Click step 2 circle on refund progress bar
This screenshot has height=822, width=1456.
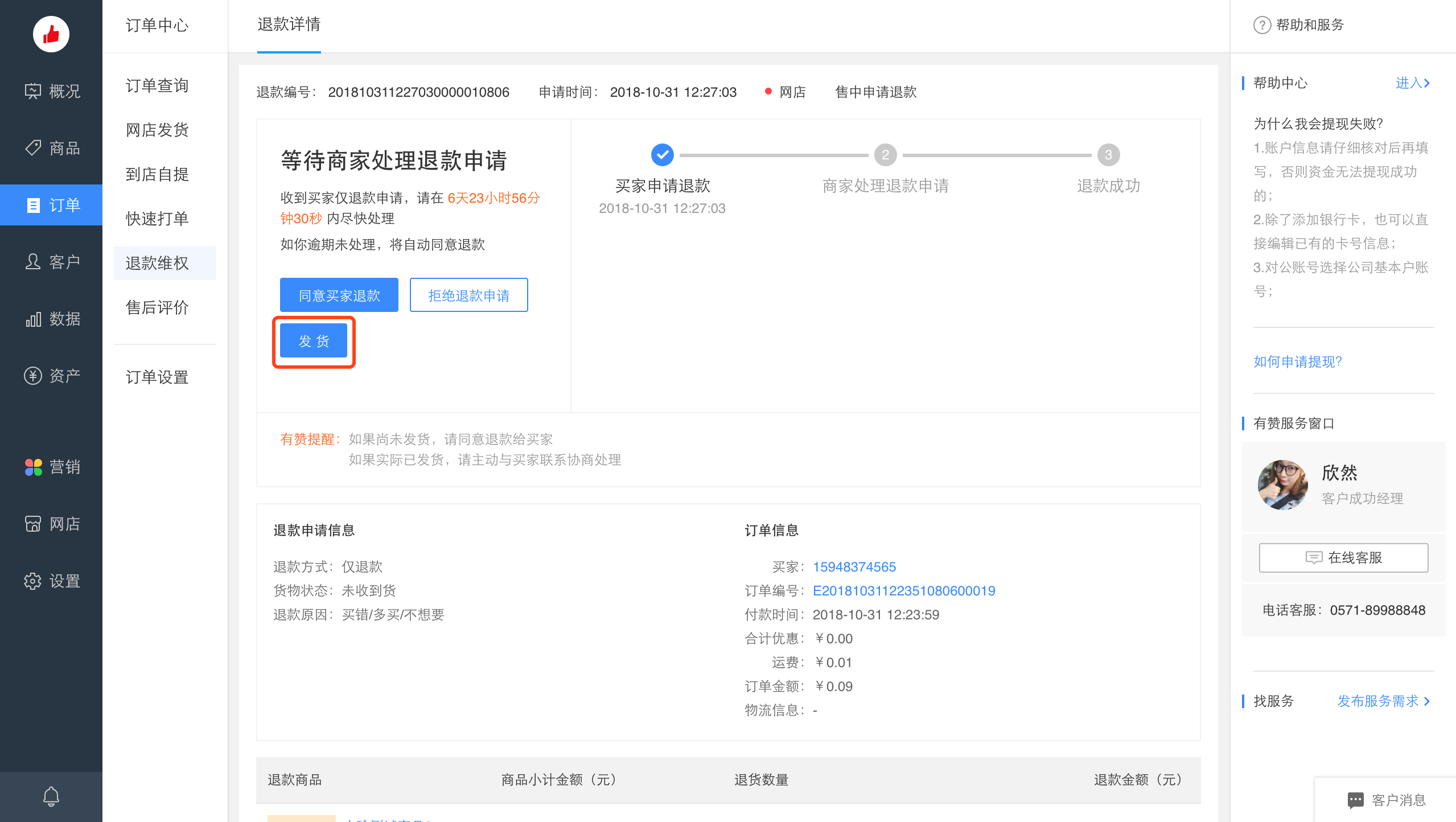point(885,154)
